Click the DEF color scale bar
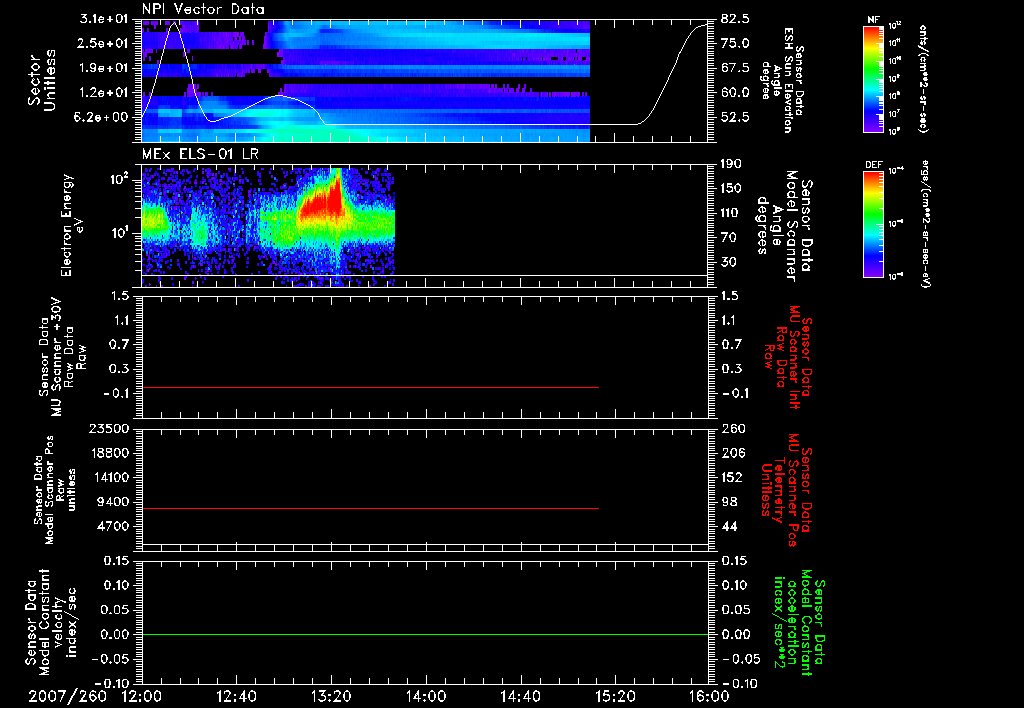The image size is (1024, 708). pyautogui.click(x=874, y=224)
